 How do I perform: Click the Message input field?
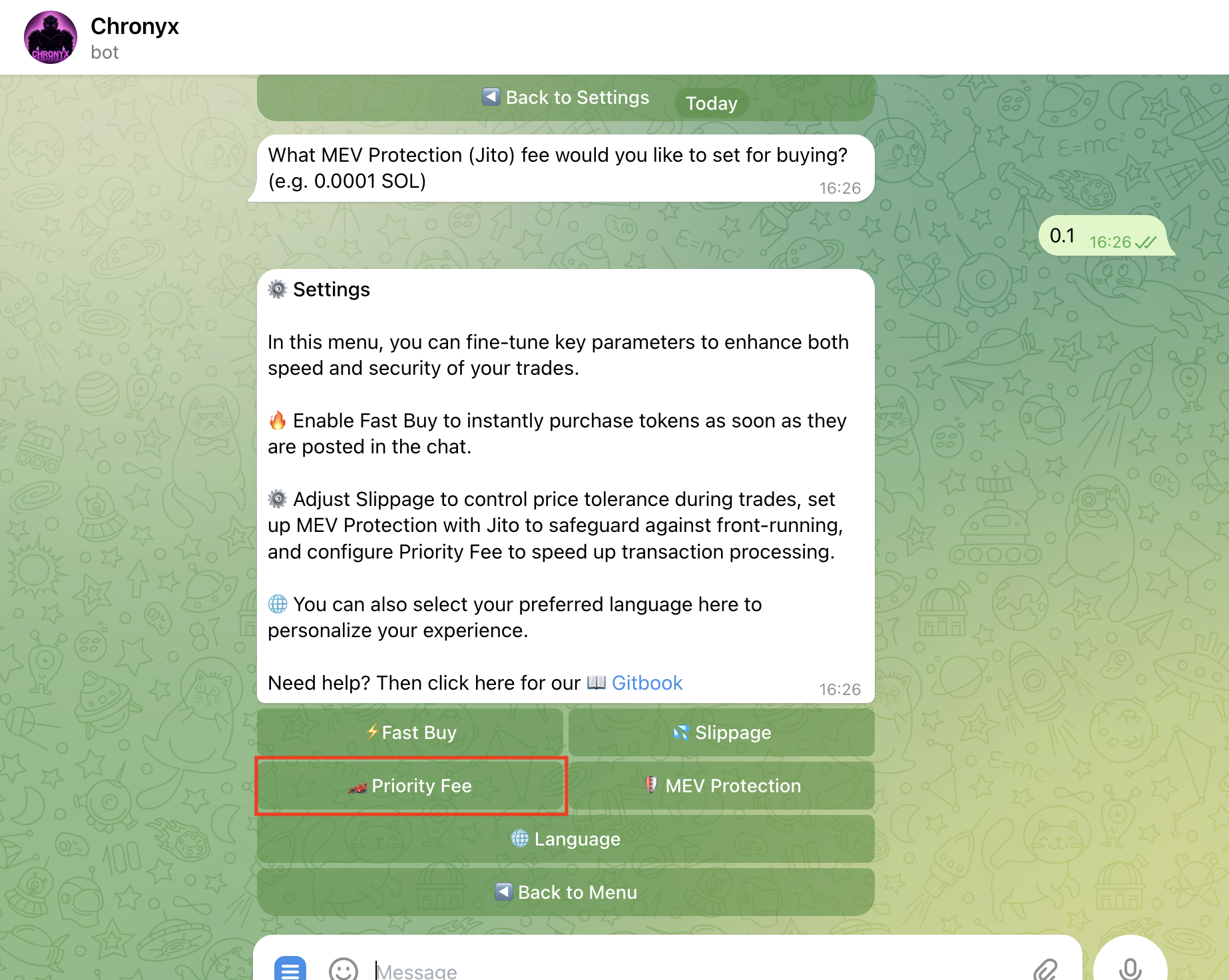pyautogui.click(x=599, y=969)
